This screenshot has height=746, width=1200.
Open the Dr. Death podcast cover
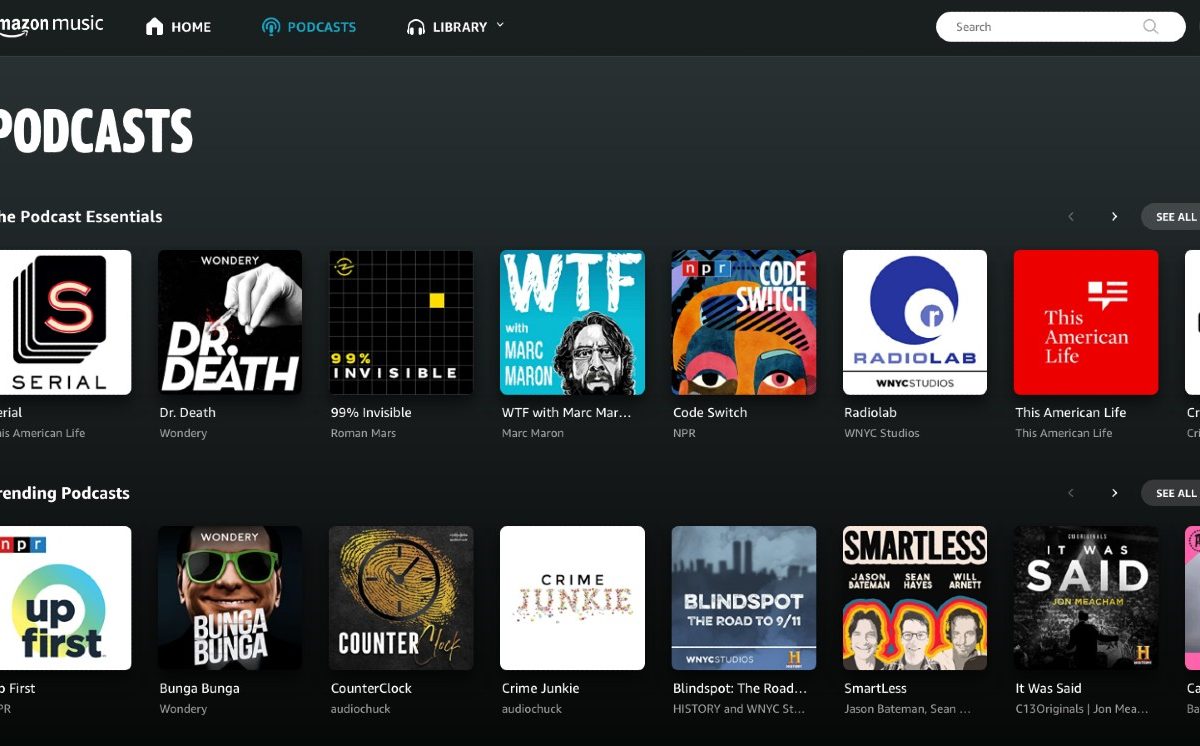coord(230,322)
